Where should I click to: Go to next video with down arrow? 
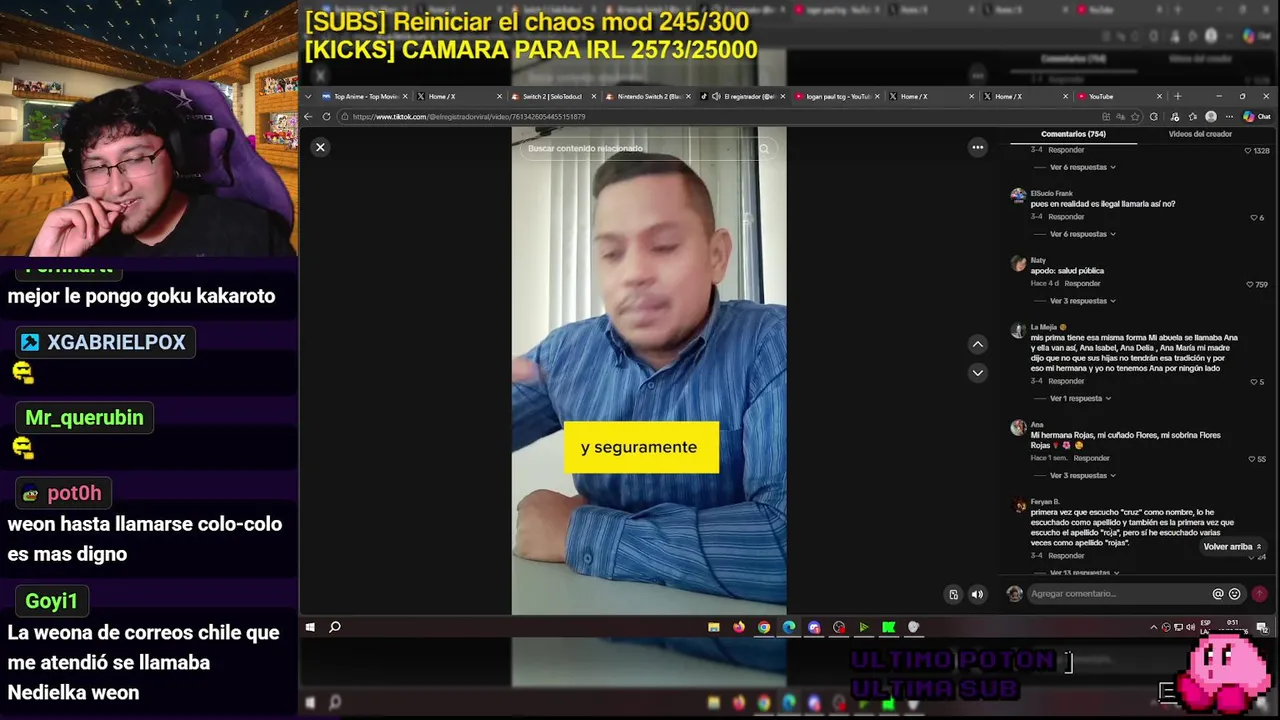[978, 372]
